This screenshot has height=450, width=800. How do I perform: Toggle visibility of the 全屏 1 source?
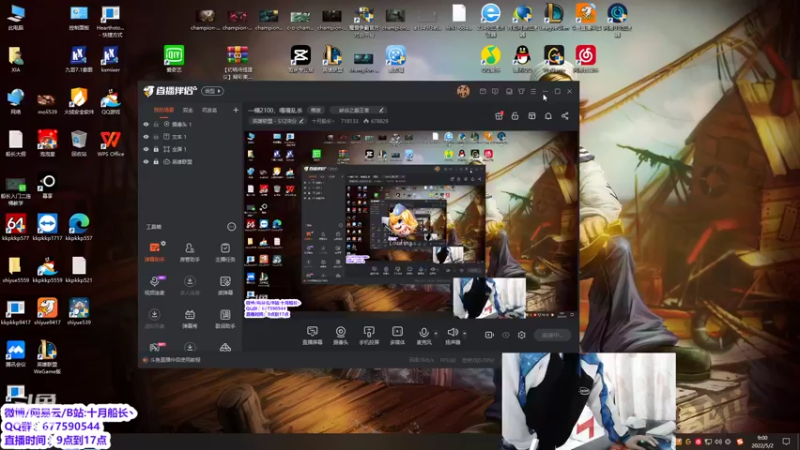coord(146,149)
